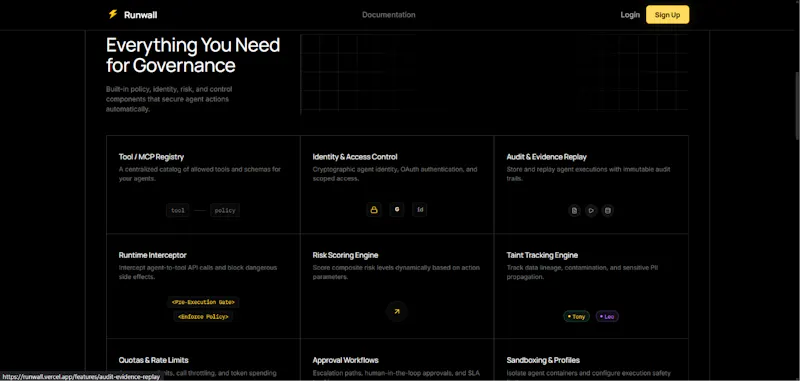Screen dimensions: 800x381
Task: Click the purple Leo tag
Action: tap(607, 317)
